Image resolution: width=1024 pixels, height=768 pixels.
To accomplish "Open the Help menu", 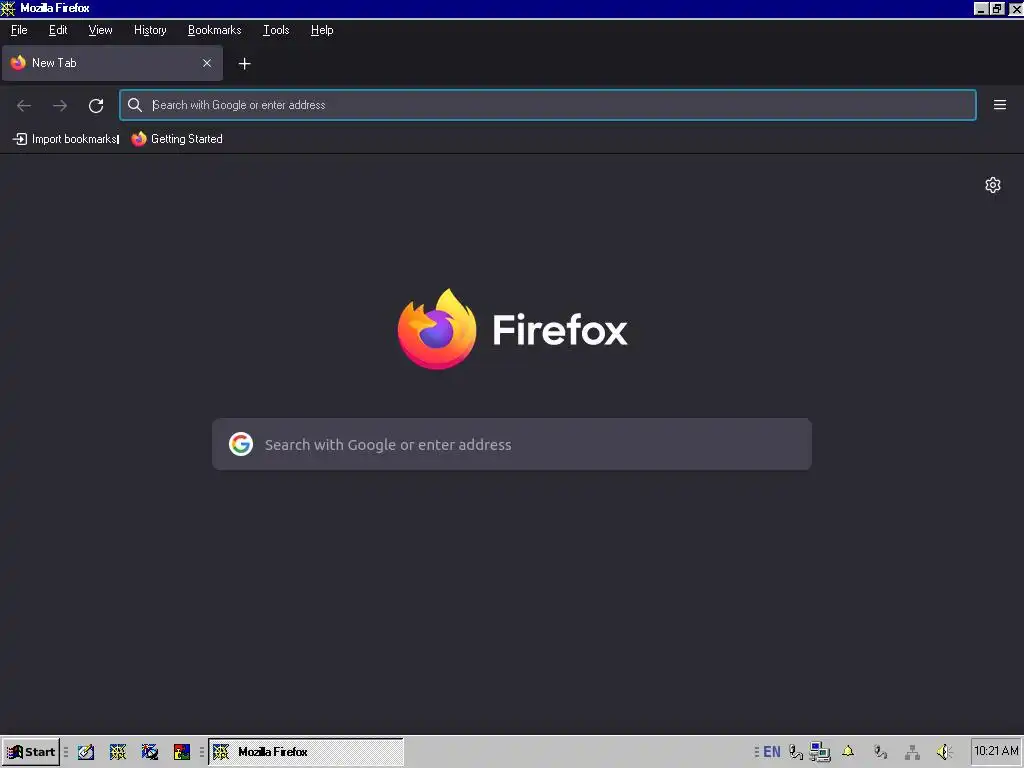I will click(x=322, y=30).
